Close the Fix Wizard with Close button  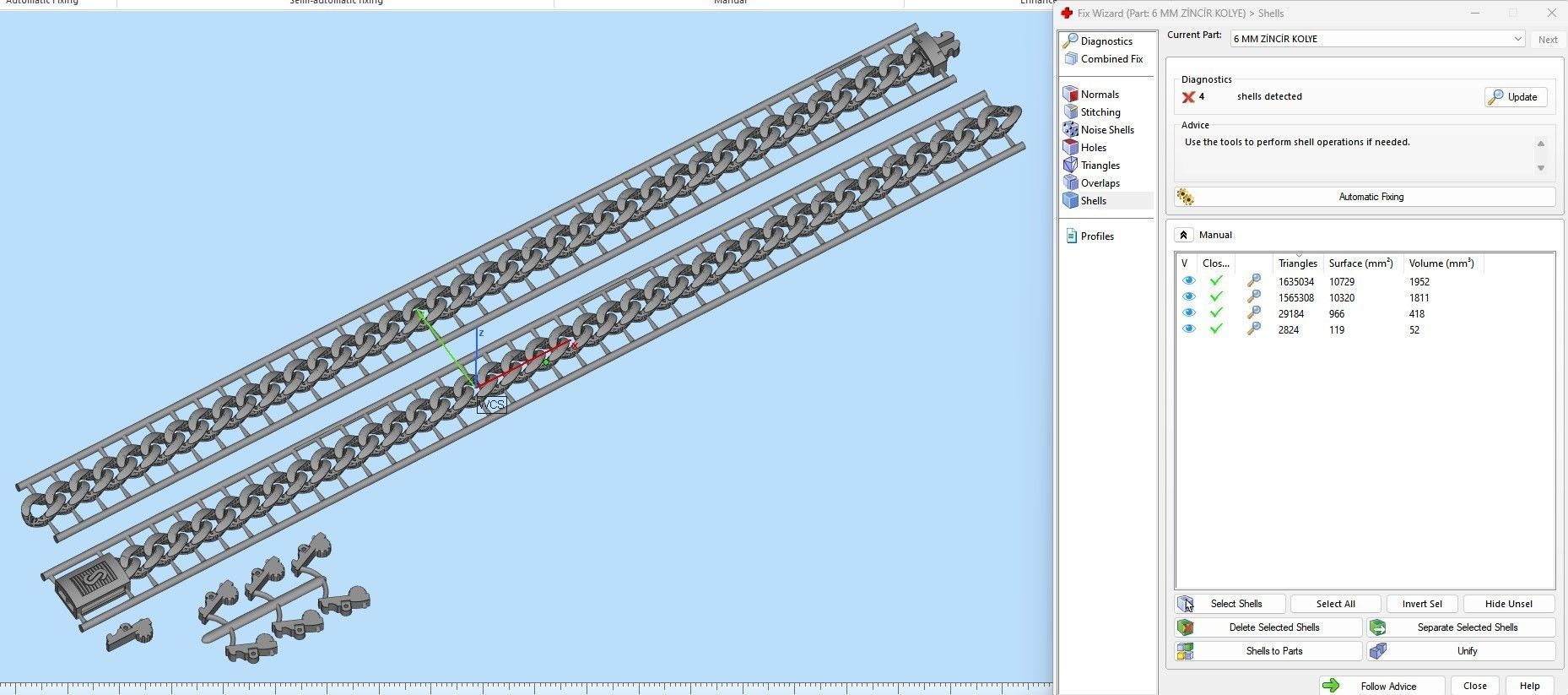click(1475, 686)
